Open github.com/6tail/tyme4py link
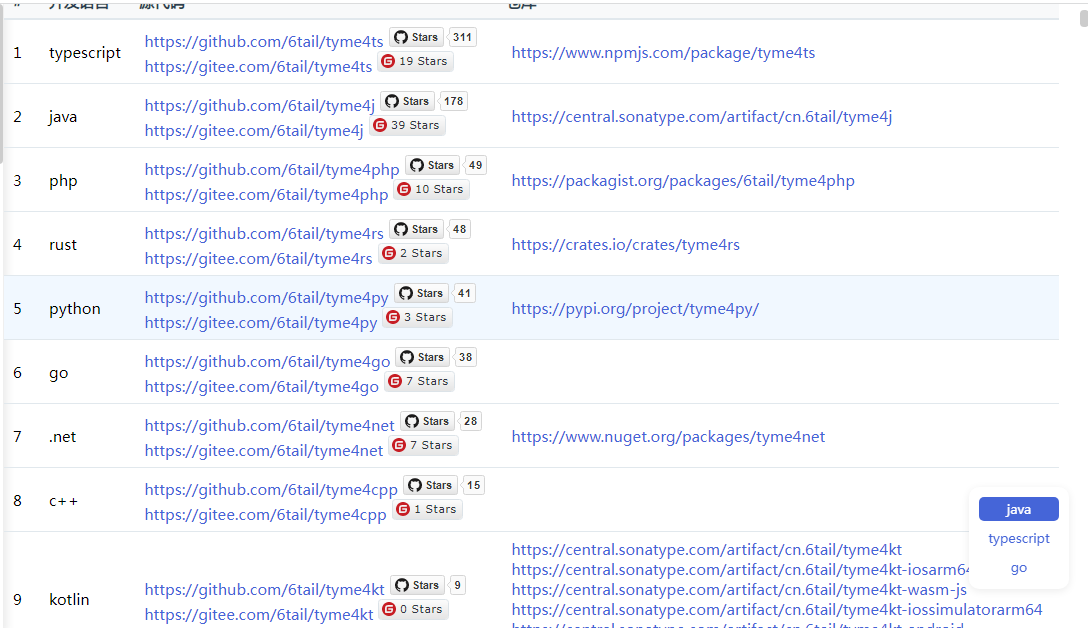 click(266, 297)
